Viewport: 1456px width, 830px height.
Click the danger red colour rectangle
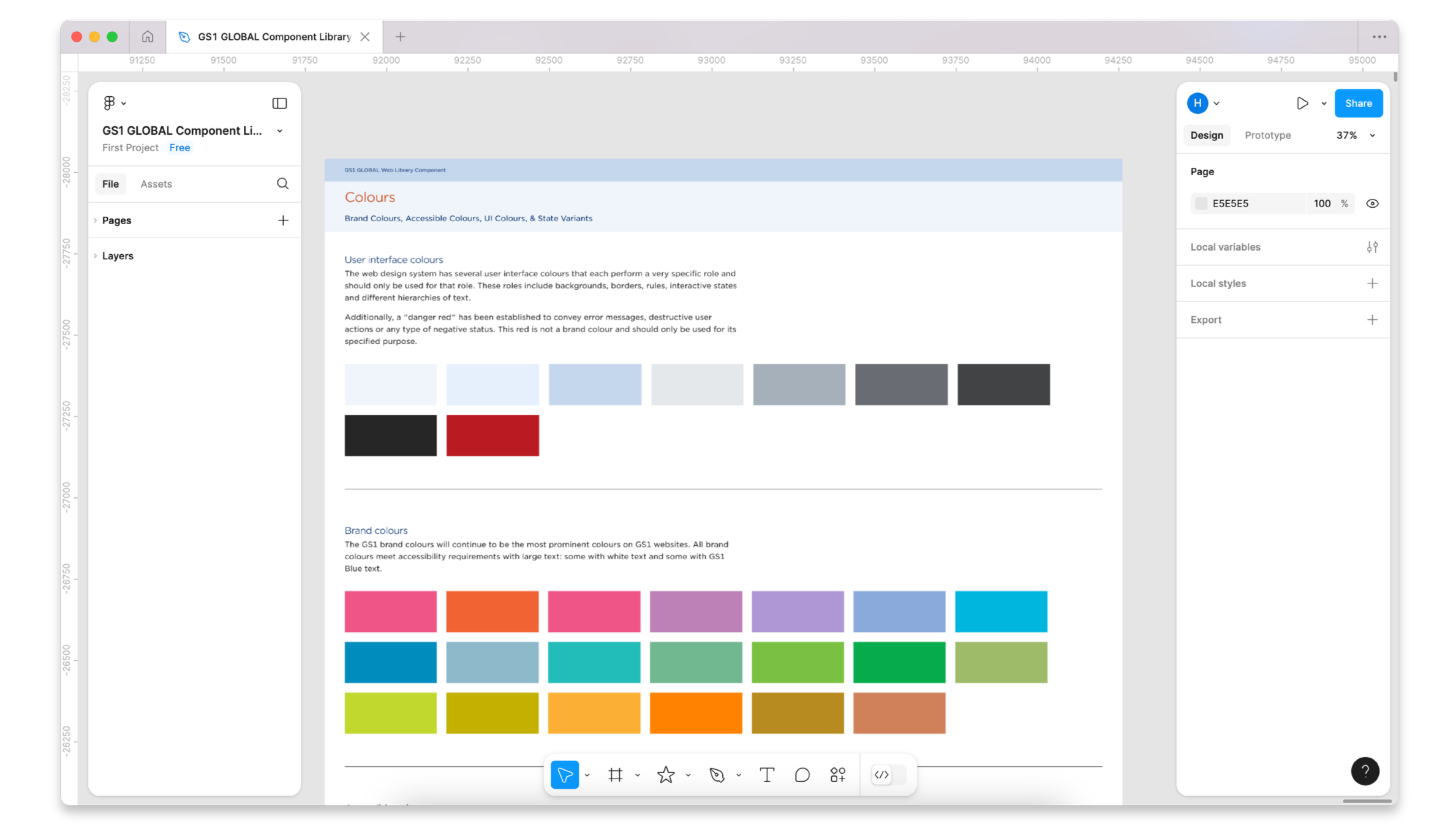[492, 436]
